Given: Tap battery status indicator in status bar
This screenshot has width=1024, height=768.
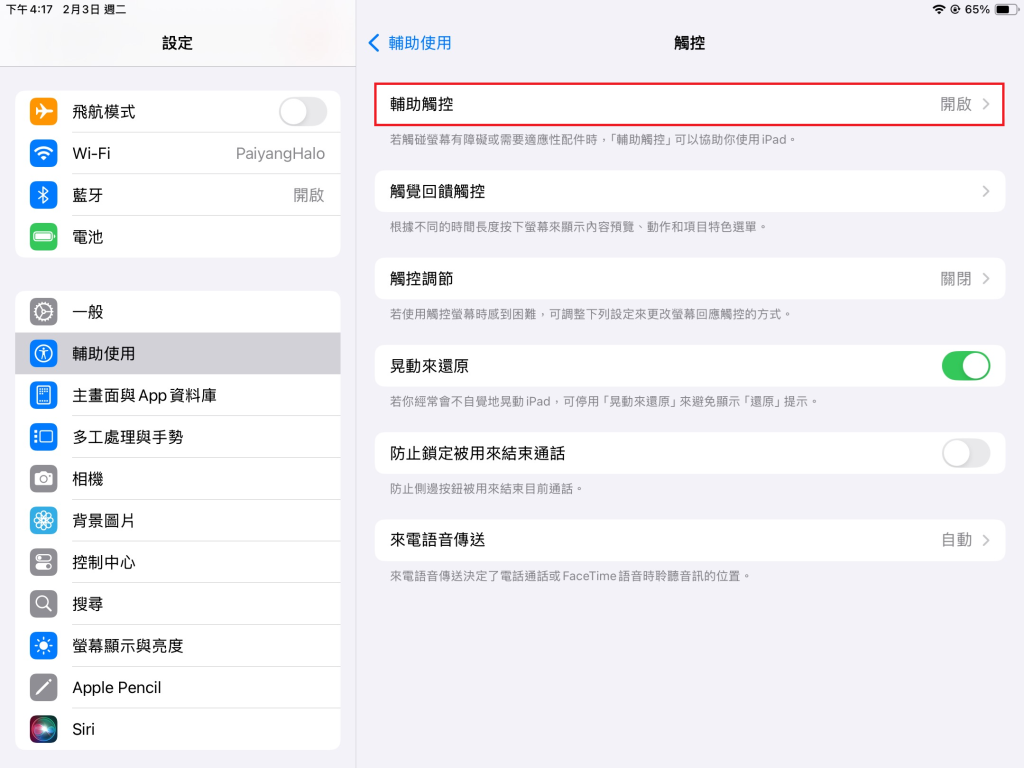Looking at the screenshot, I should pos(1004,9).
